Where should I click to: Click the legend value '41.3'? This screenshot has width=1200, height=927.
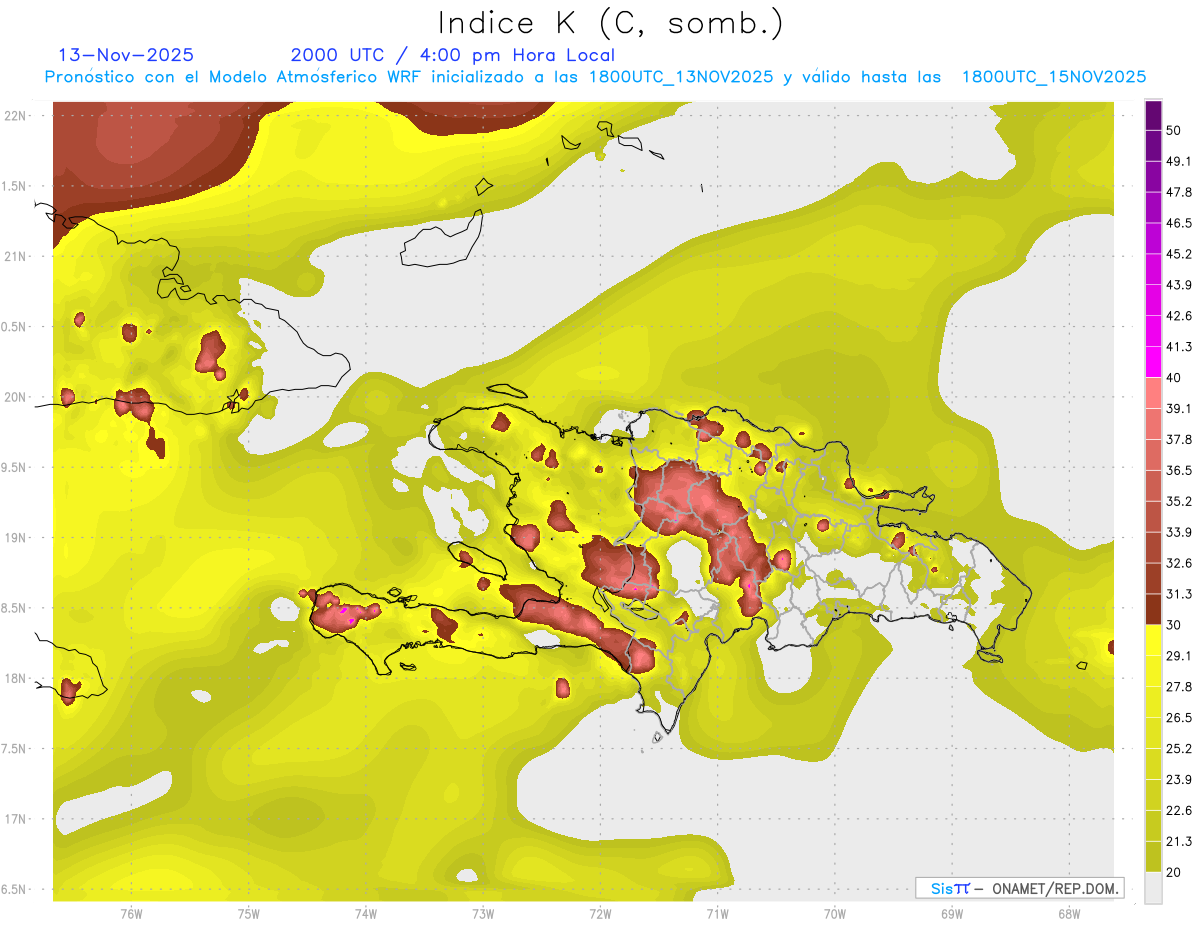1179,347
